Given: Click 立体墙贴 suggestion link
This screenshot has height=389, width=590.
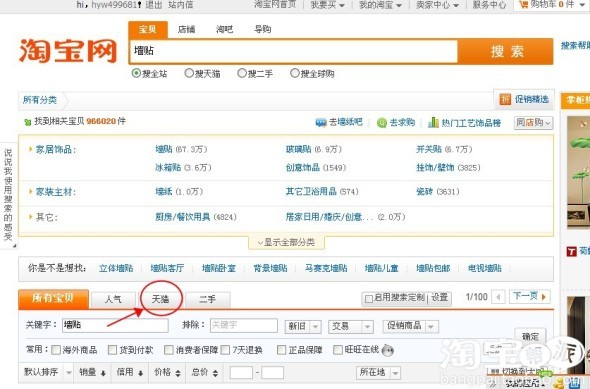Looking at the screenshot, I should pos(116,269).
